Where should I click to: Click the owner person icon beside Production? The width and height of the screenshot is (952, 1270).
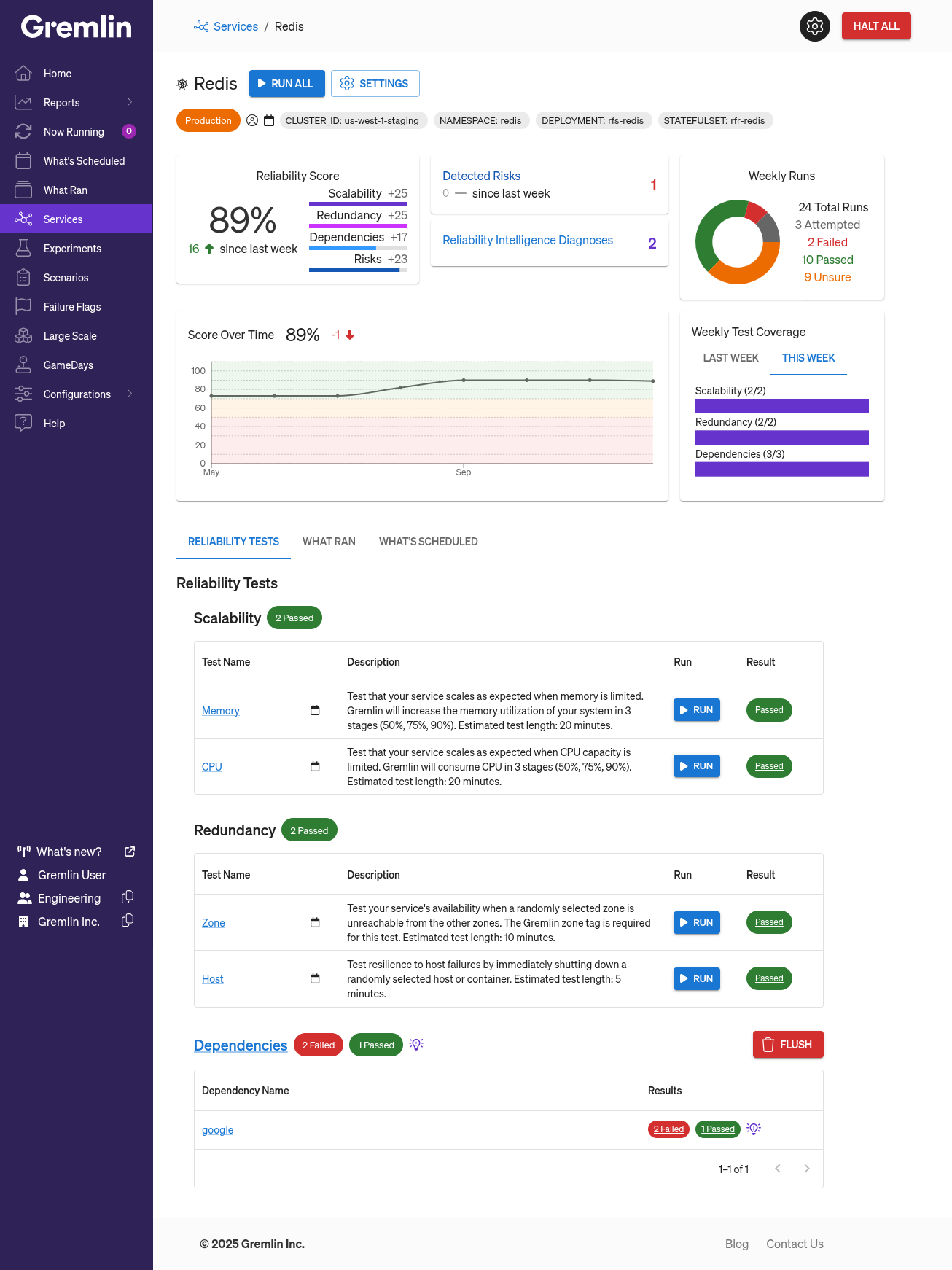pyautogui.click(x=252, y=121)
